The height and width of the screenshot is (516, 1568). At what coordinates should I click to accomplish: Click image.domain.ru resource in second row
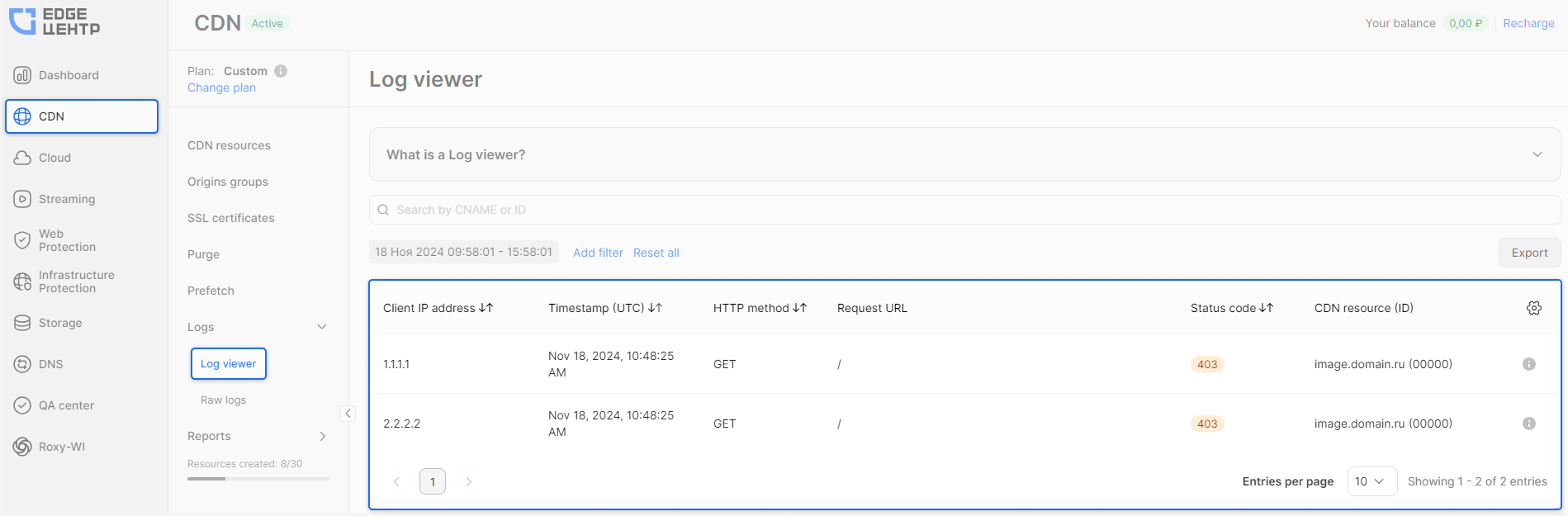tap(1383, 424)
